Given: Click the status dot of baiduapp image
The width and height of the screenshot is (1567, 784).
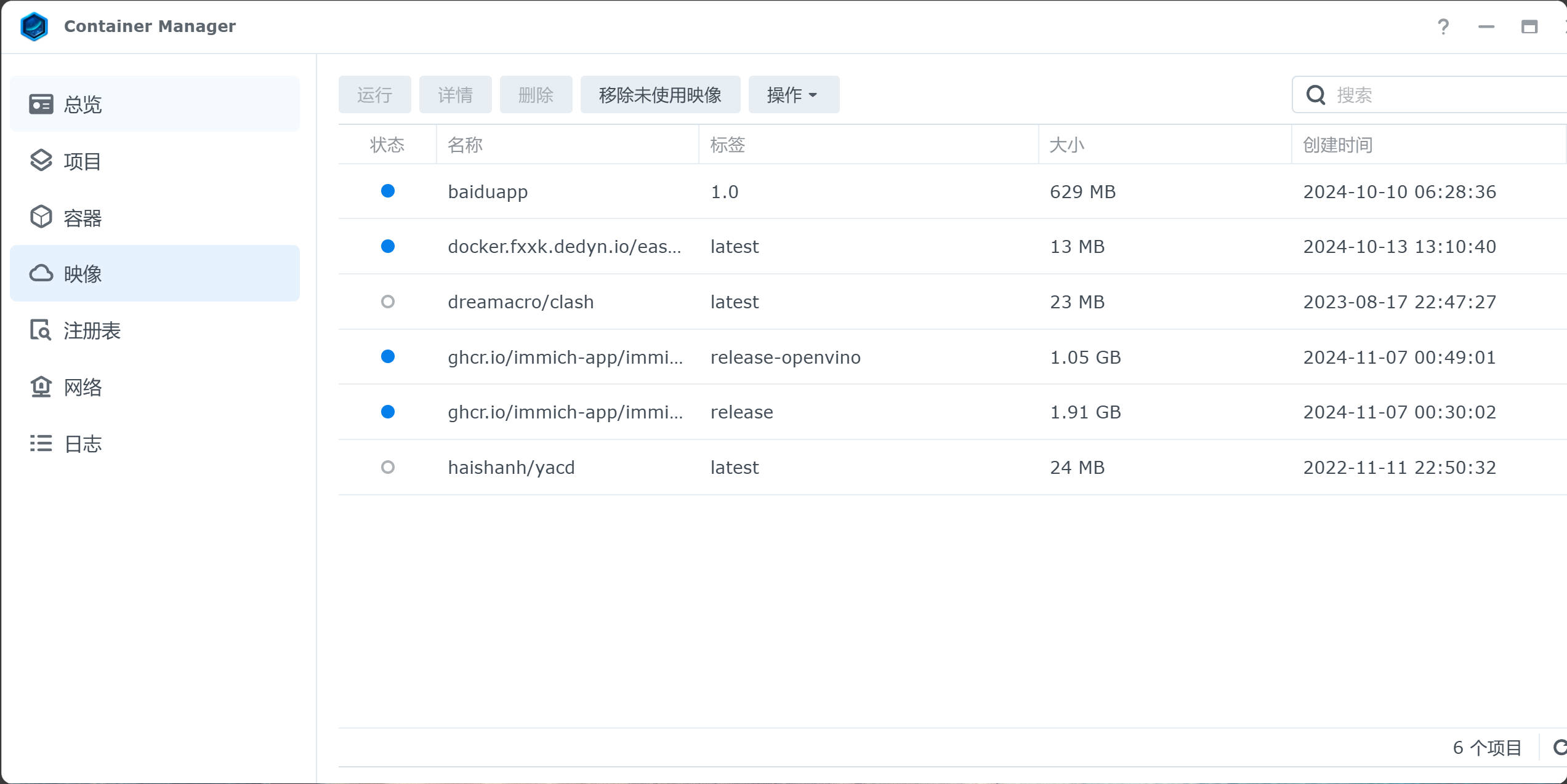Looking at the screenshot, I should (387, 191).
